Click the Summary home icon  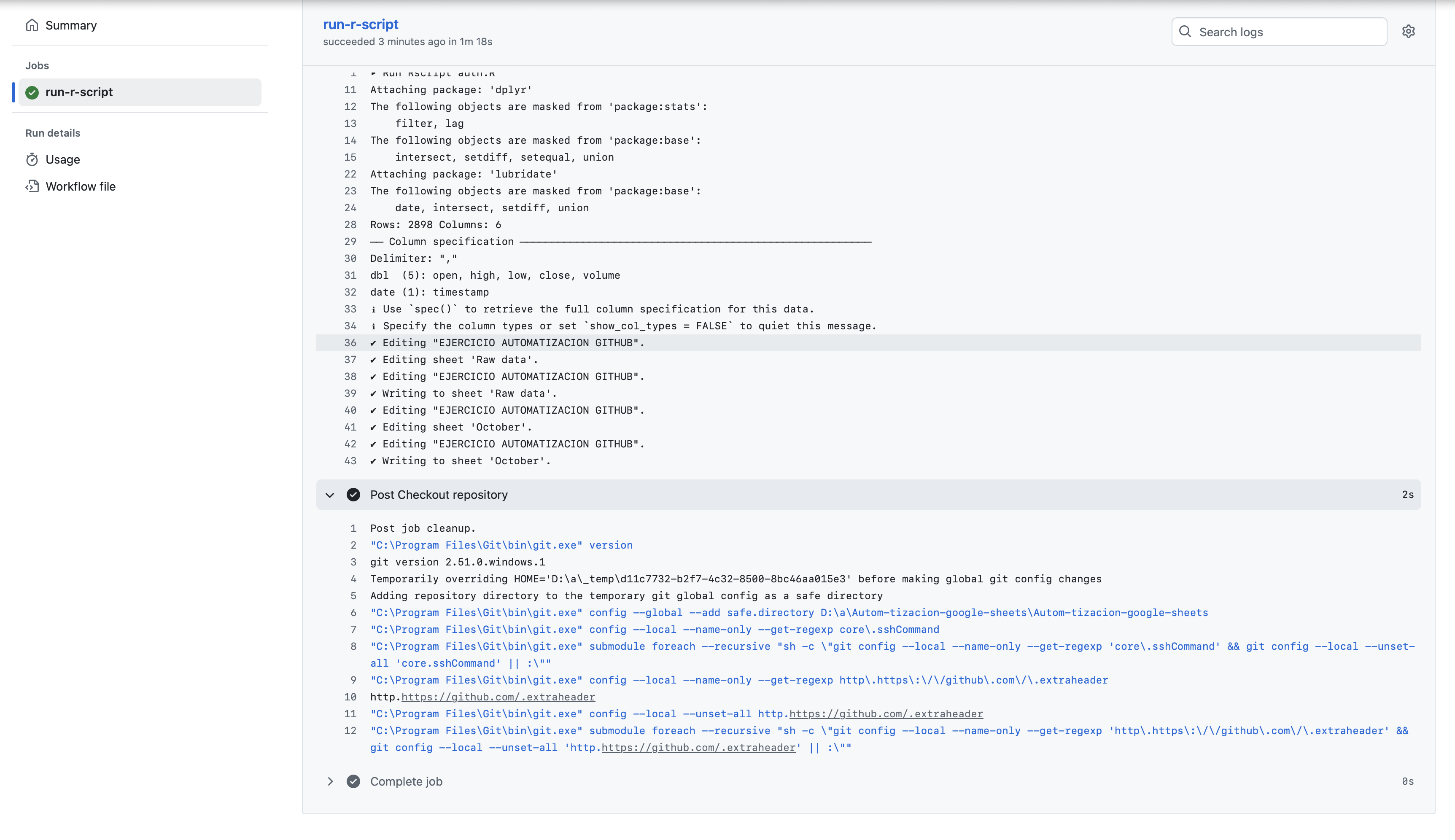tap(32, 25)
